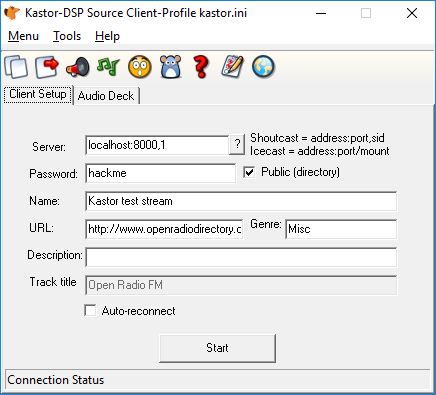Click into the Password field

click(x=160, y=173)
